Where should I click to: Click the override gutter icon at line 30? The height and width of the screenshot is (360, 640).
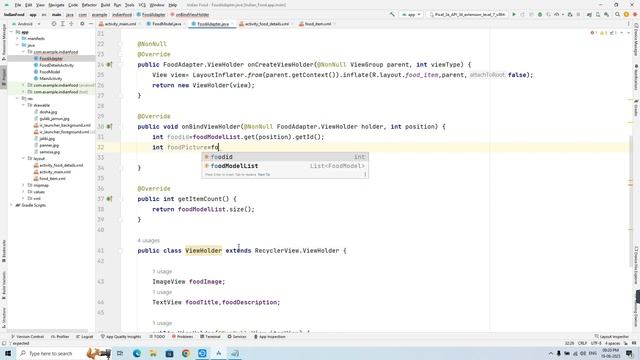[x=109, y=127]
